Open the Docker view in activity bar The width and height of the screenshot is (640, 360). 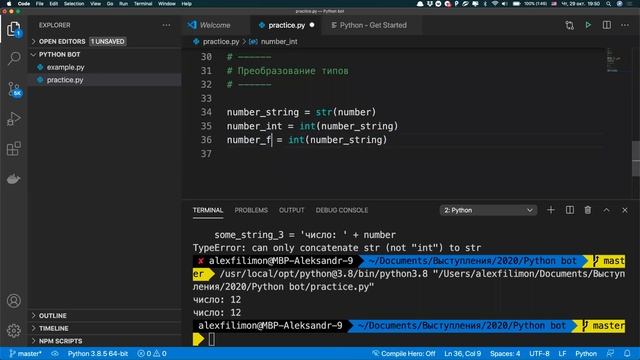click(x=13, y=179)
